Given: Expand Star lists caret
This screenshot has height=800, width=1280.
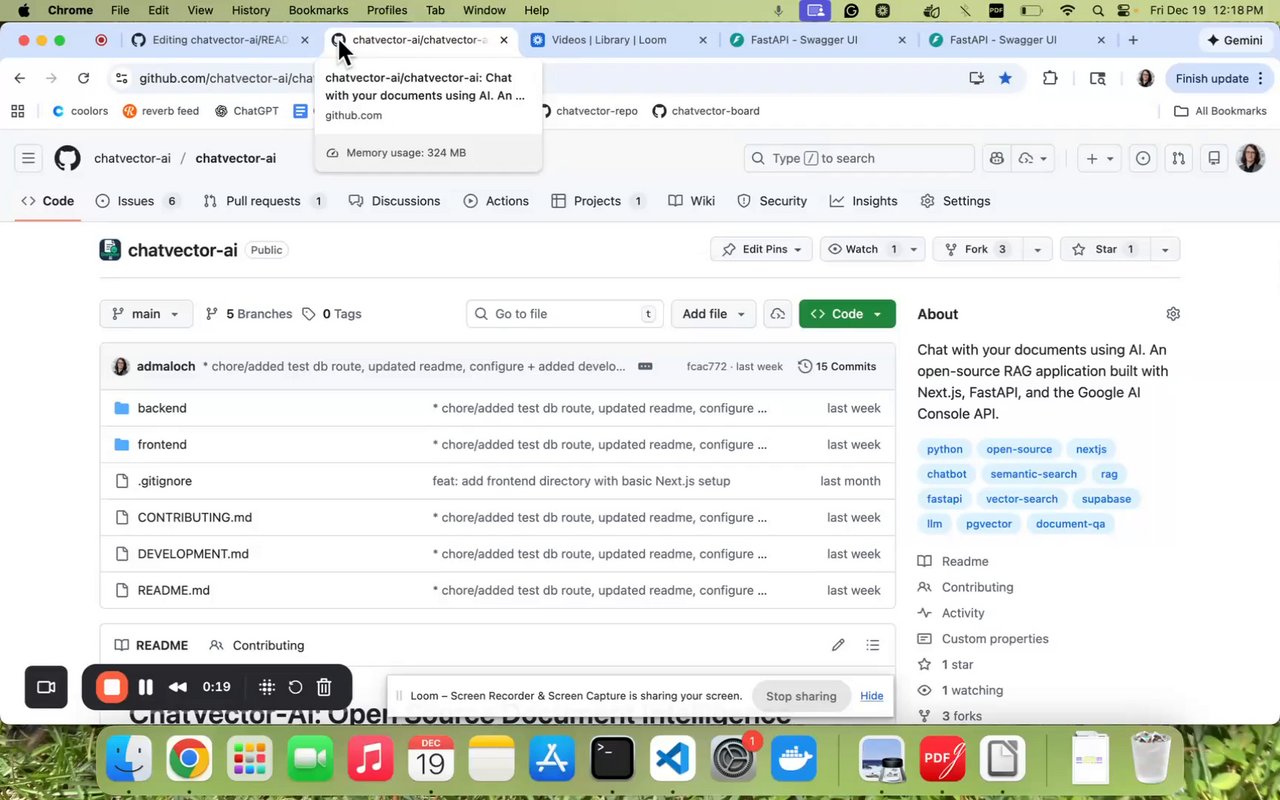Looking at the screenshot, I should [x=1164, y=249].
